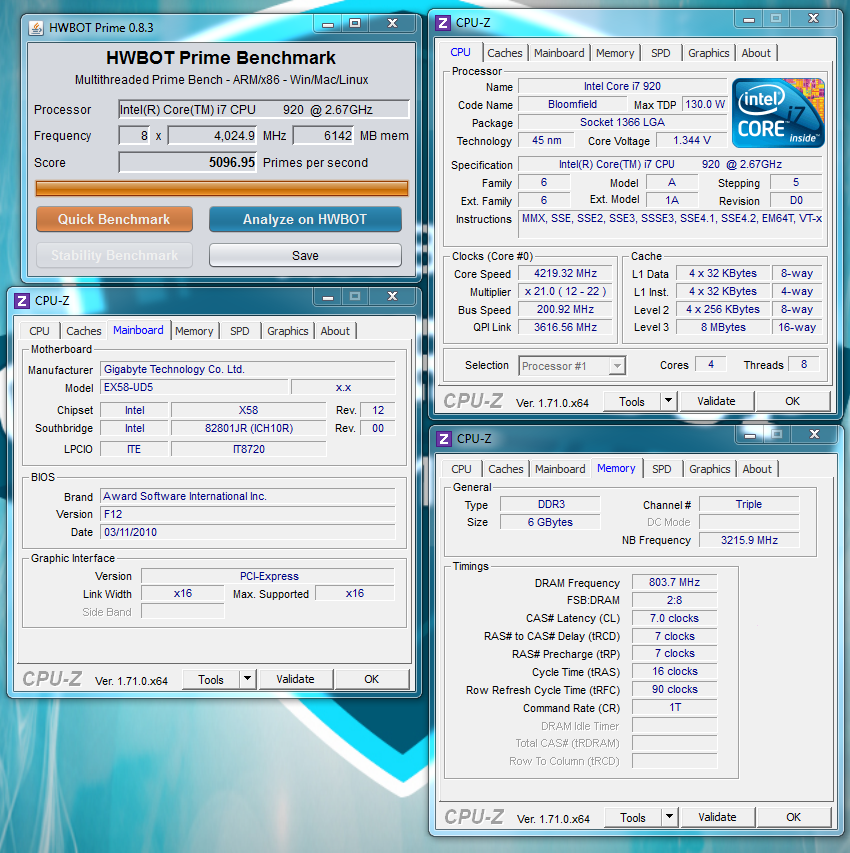
Task: Click the CPU-Z logo icon in the Mainboard window title bar
Action: pyautogui.click(x=22, y=301)
